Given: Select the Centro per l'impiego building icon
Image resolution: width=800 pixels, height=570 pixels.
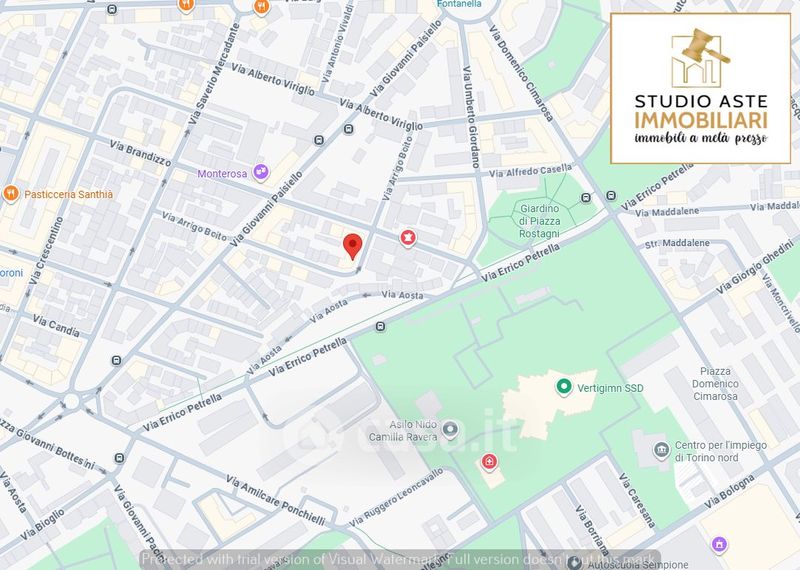Looking at the screenshot, I should point(661,452).
